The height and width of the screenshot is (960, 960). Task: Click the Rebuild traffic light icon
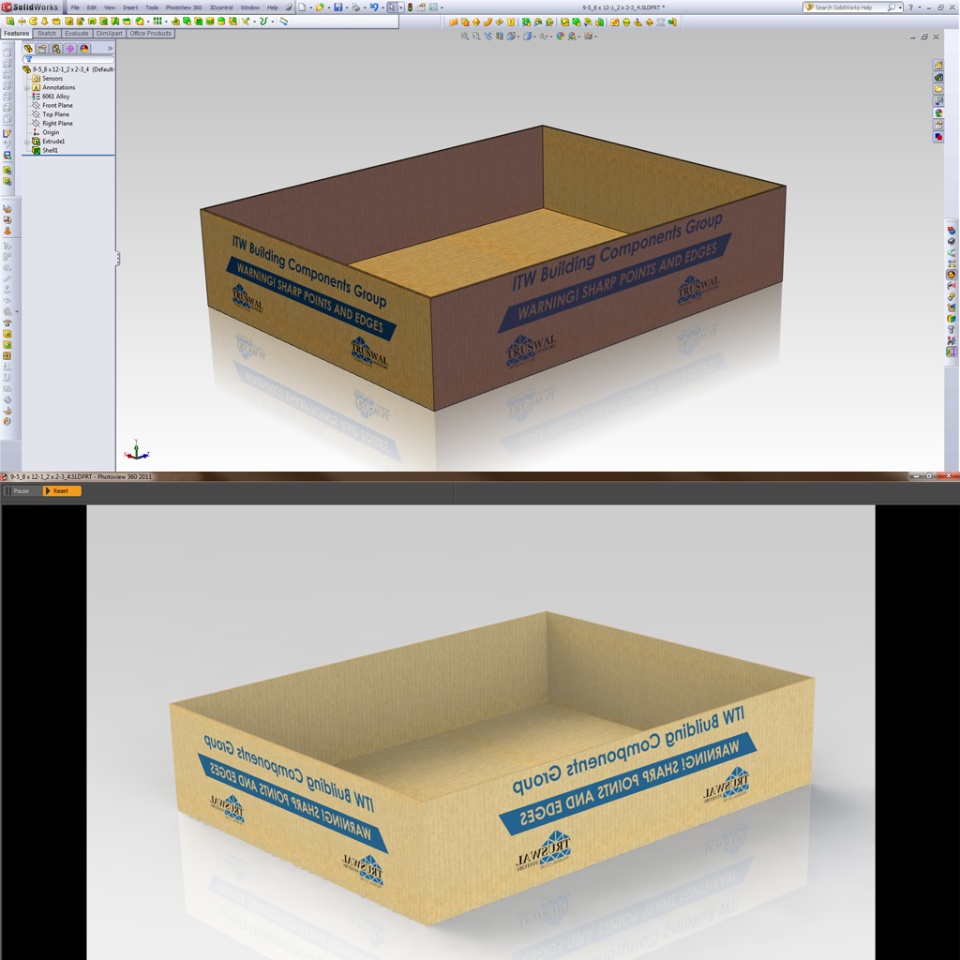[410, 7]
